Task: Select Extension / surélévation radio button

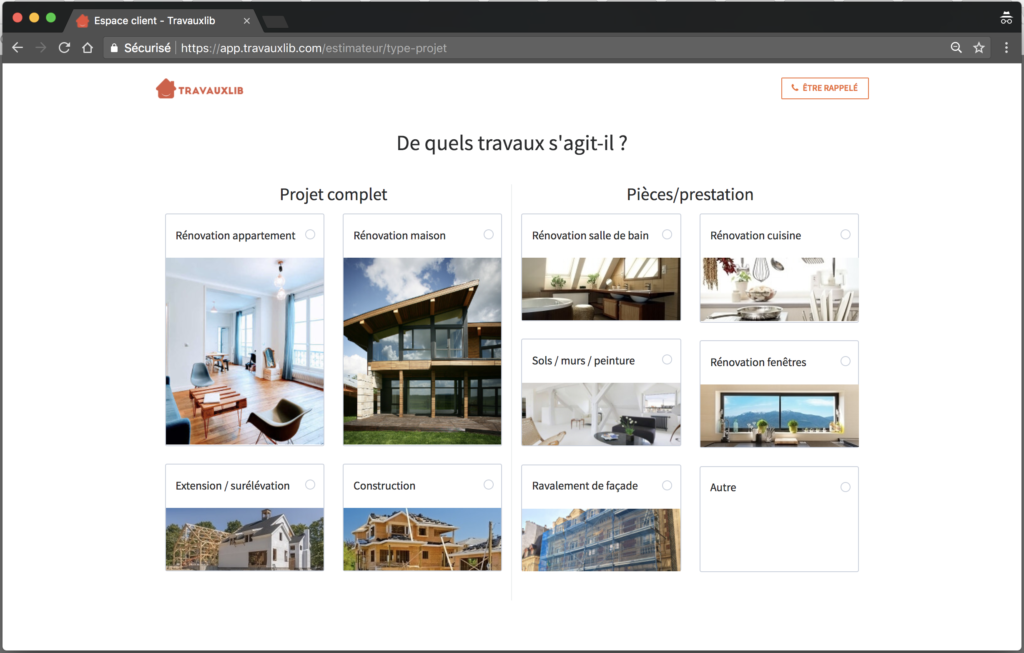Action: (x=310, y=485)
